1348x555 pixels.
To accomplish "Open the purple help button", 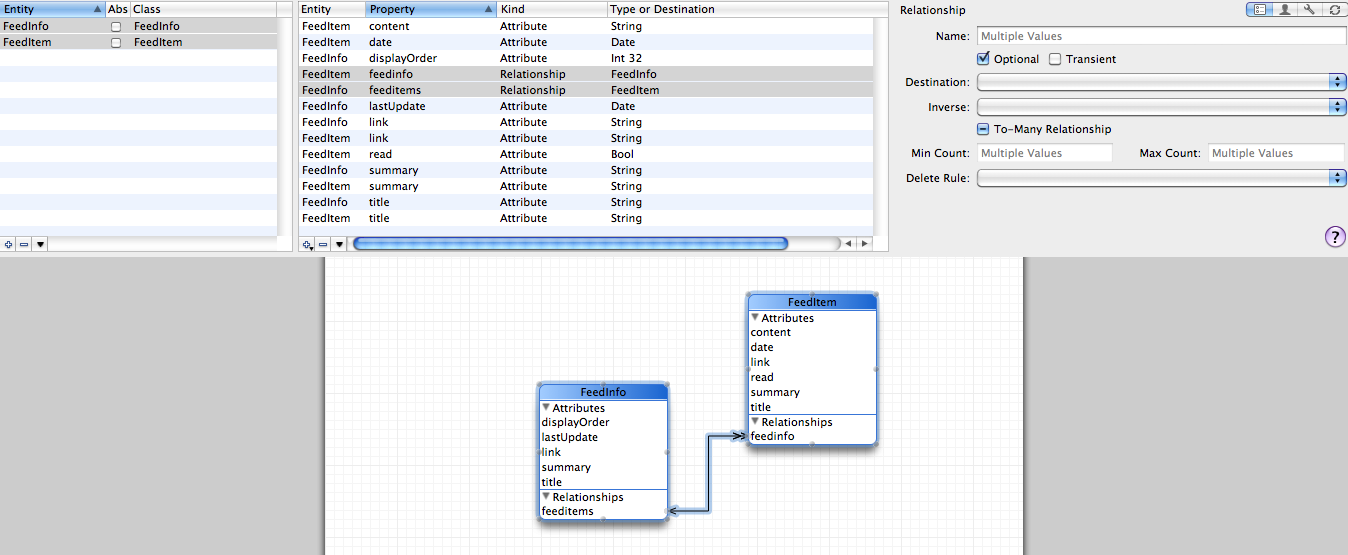I will coord(1335,236).
